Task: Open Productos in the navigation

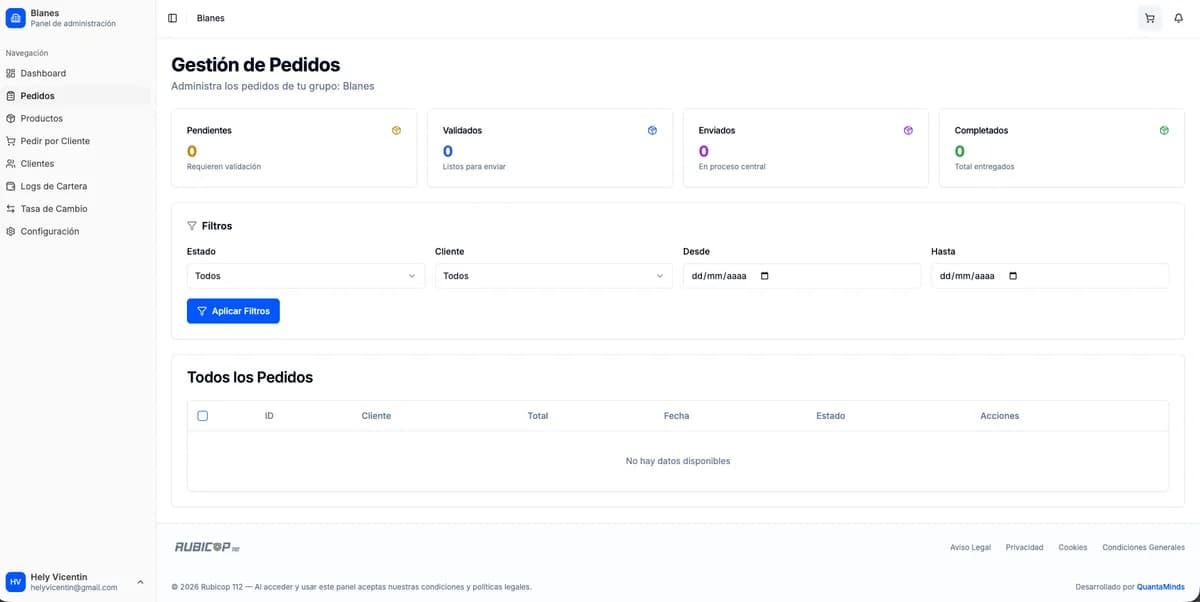Action: pos(41,118)
